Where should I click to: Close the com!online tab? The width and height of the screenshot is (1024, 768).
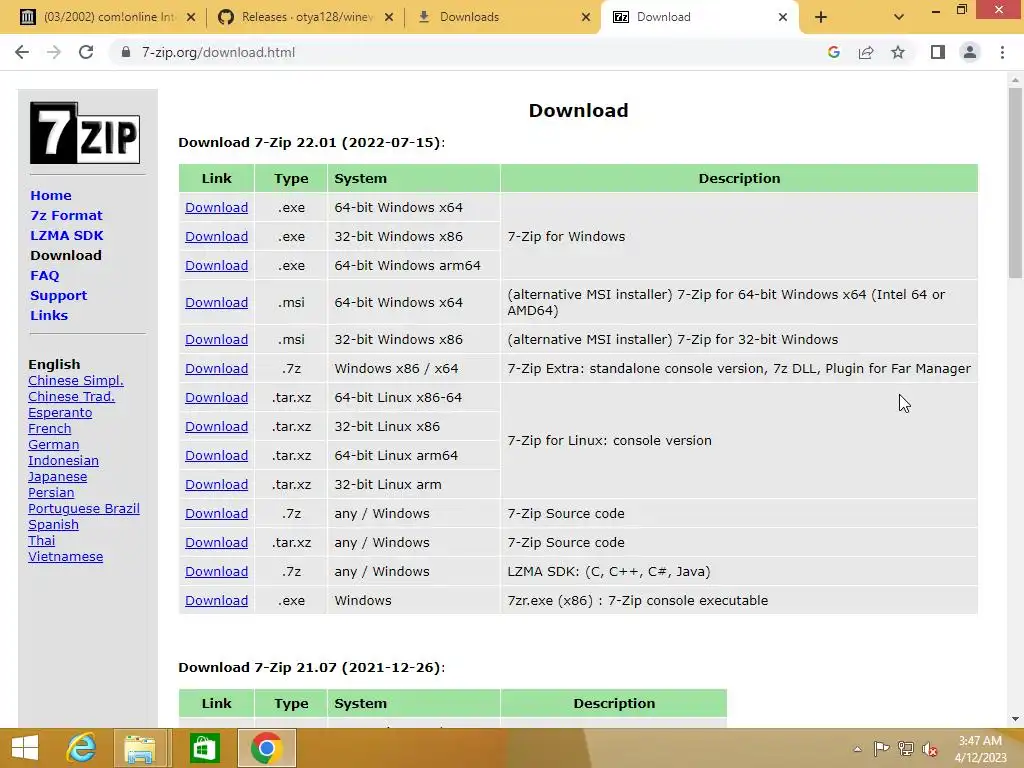[191, 18]
